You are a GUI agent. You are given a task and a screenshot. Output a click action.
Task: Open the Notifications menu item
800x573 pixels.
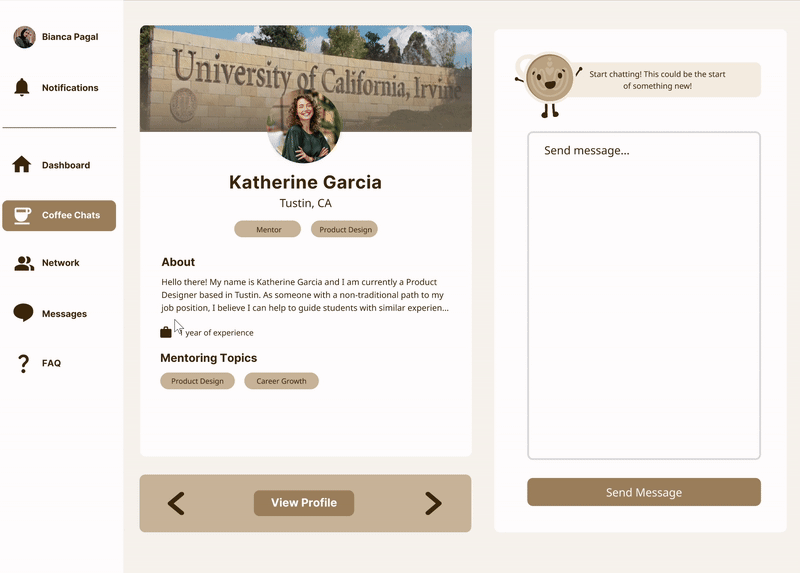(59, 88)
